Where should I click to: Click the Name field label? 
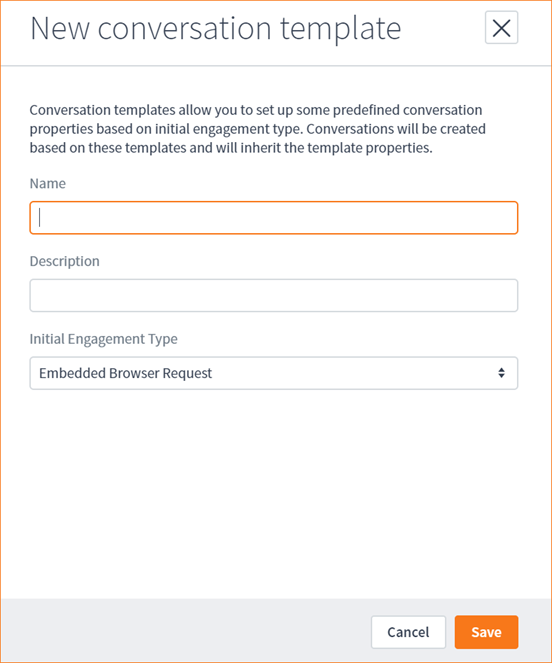tap(48, 184)
